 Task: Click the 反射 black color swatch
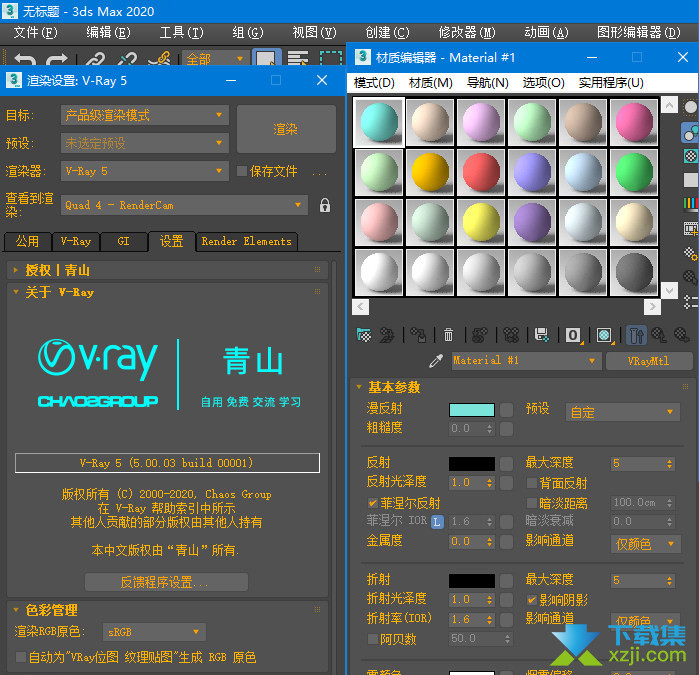pos(472,464)
